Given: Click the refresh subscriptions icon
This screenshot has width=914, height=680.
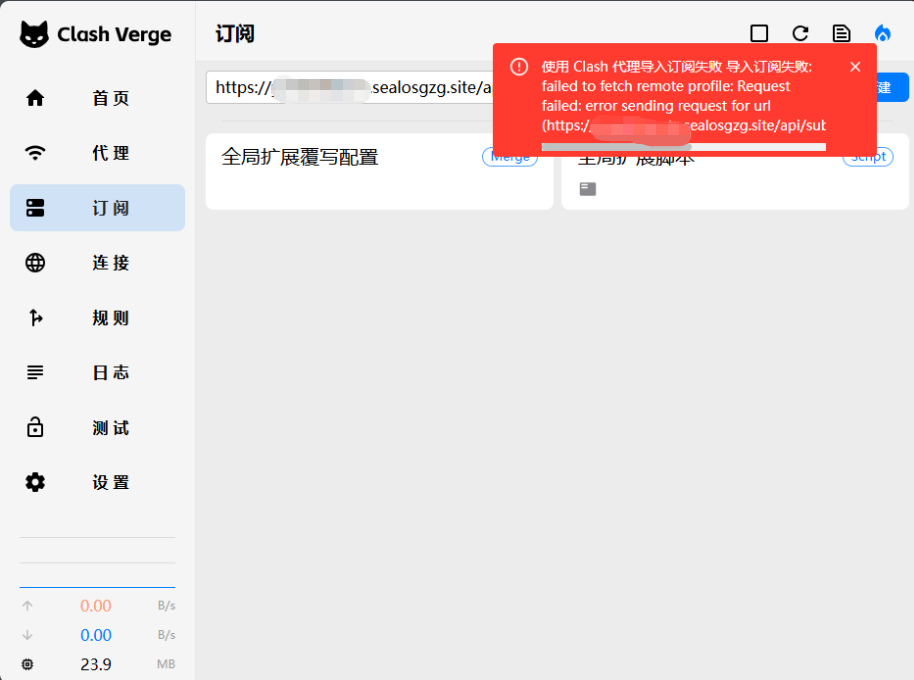Looking at the screenshot, I should [800, 32].
